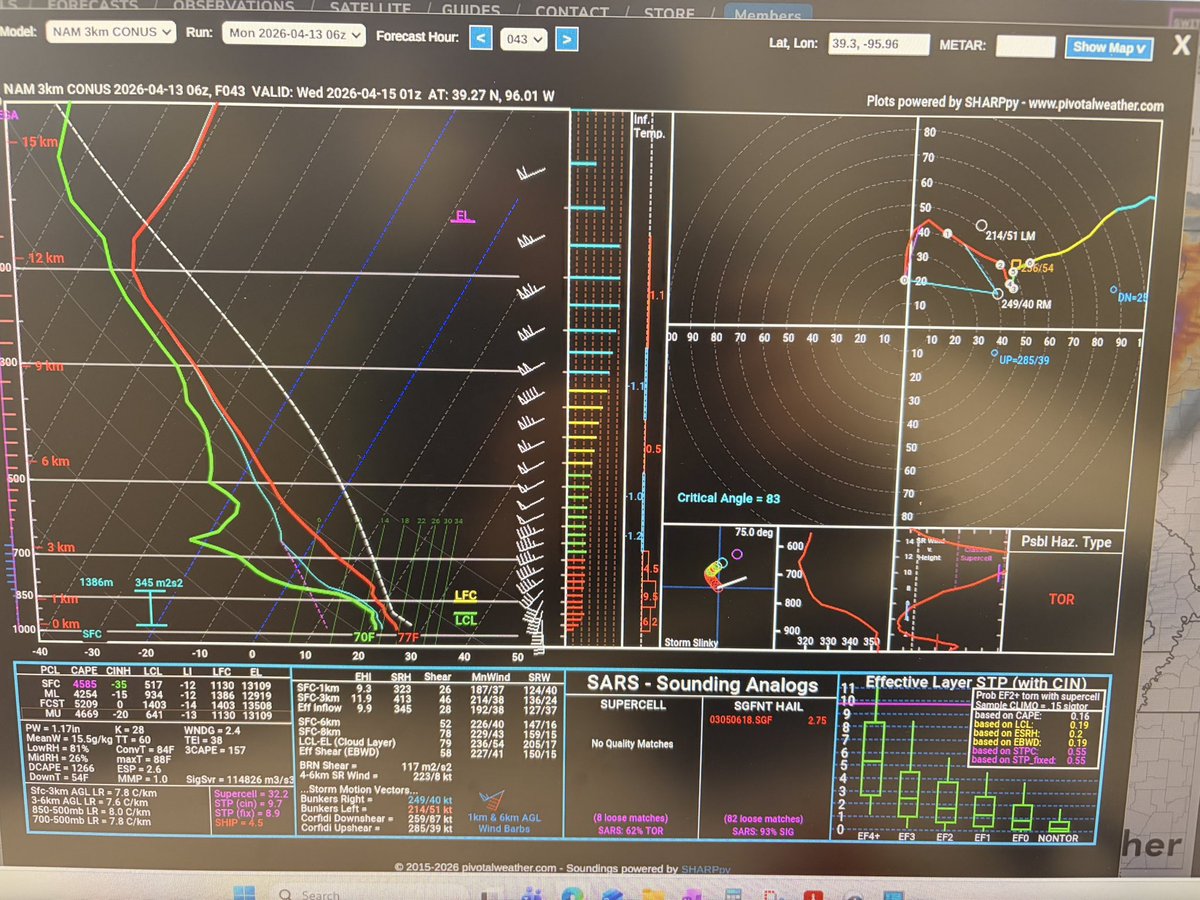The image size is (1200, 900).
Task: Go to the previous forecast hour
Action: pyautogui.click(x=480, y=39)
